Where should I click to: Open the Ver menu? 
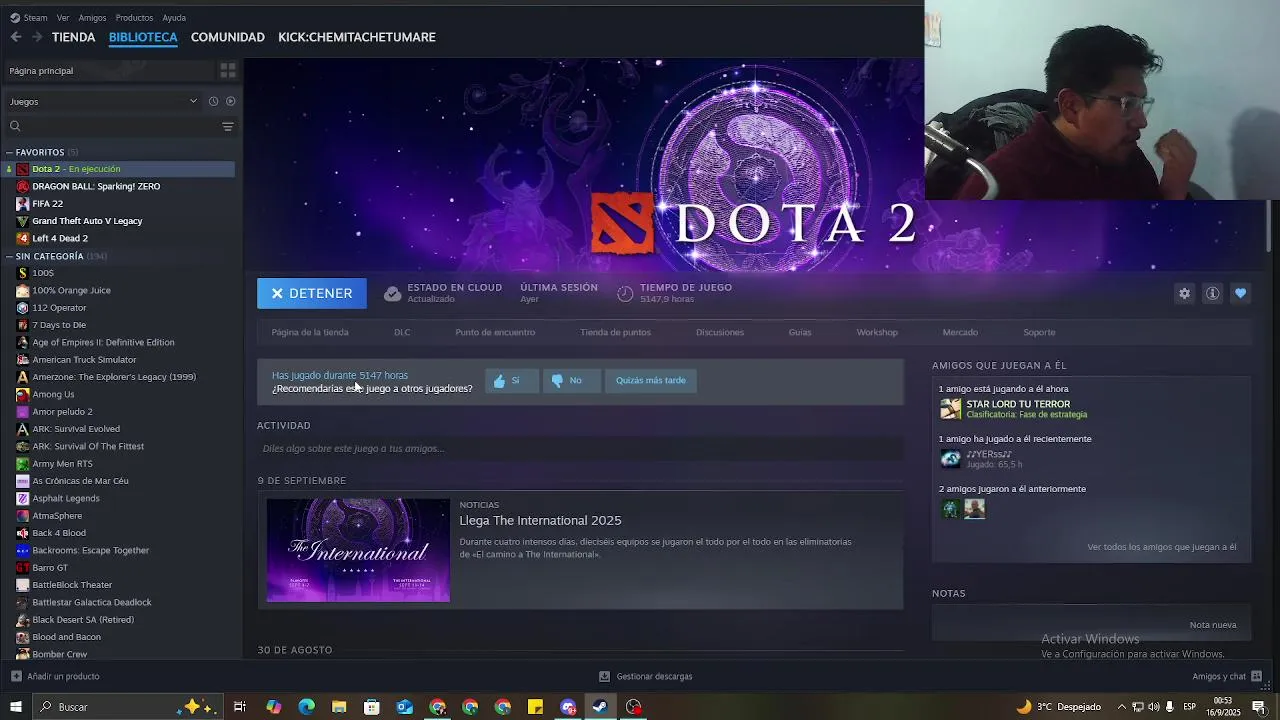tap(63, 18)
